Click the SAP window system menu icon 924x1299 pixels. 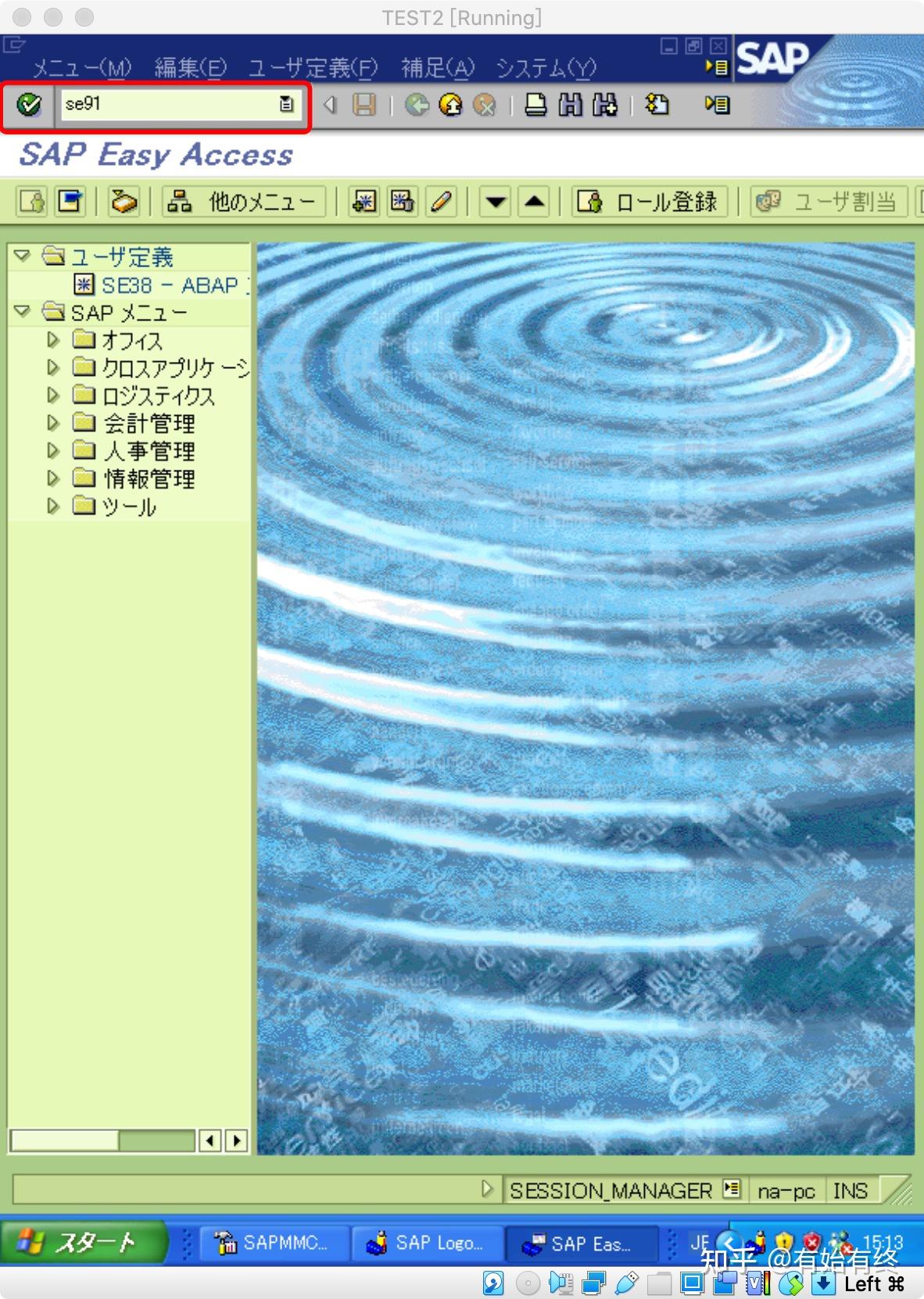(14, 45)
